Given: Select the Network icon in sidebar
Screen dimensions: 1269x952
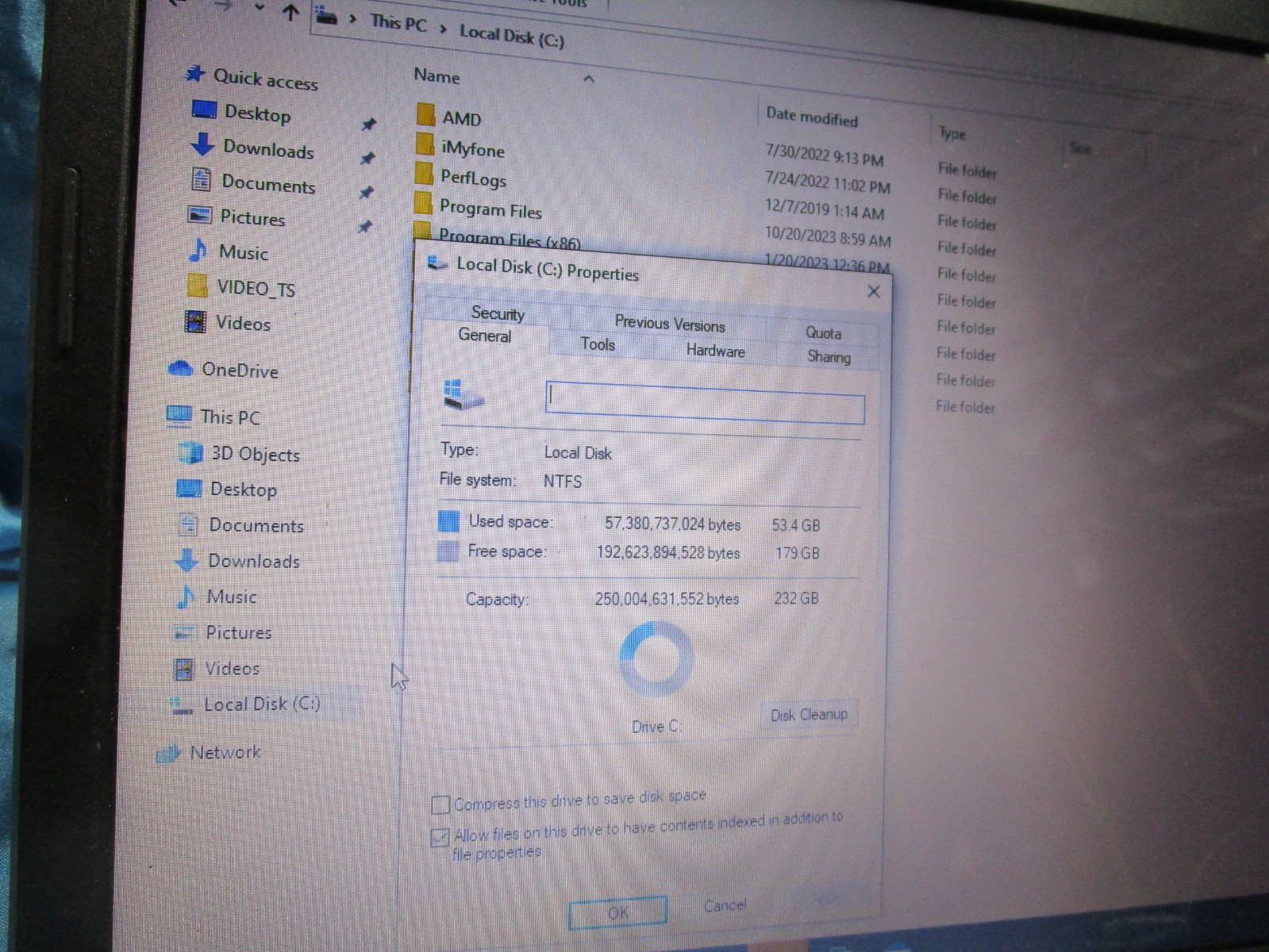Looking at the screenshot, I should click(x=169, y=753).
